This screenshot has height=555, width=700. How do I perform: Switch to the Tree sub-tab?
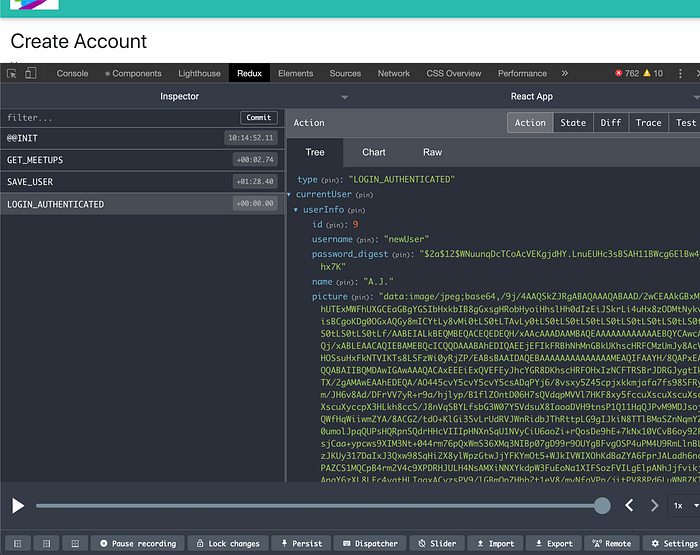pos(315,152)
